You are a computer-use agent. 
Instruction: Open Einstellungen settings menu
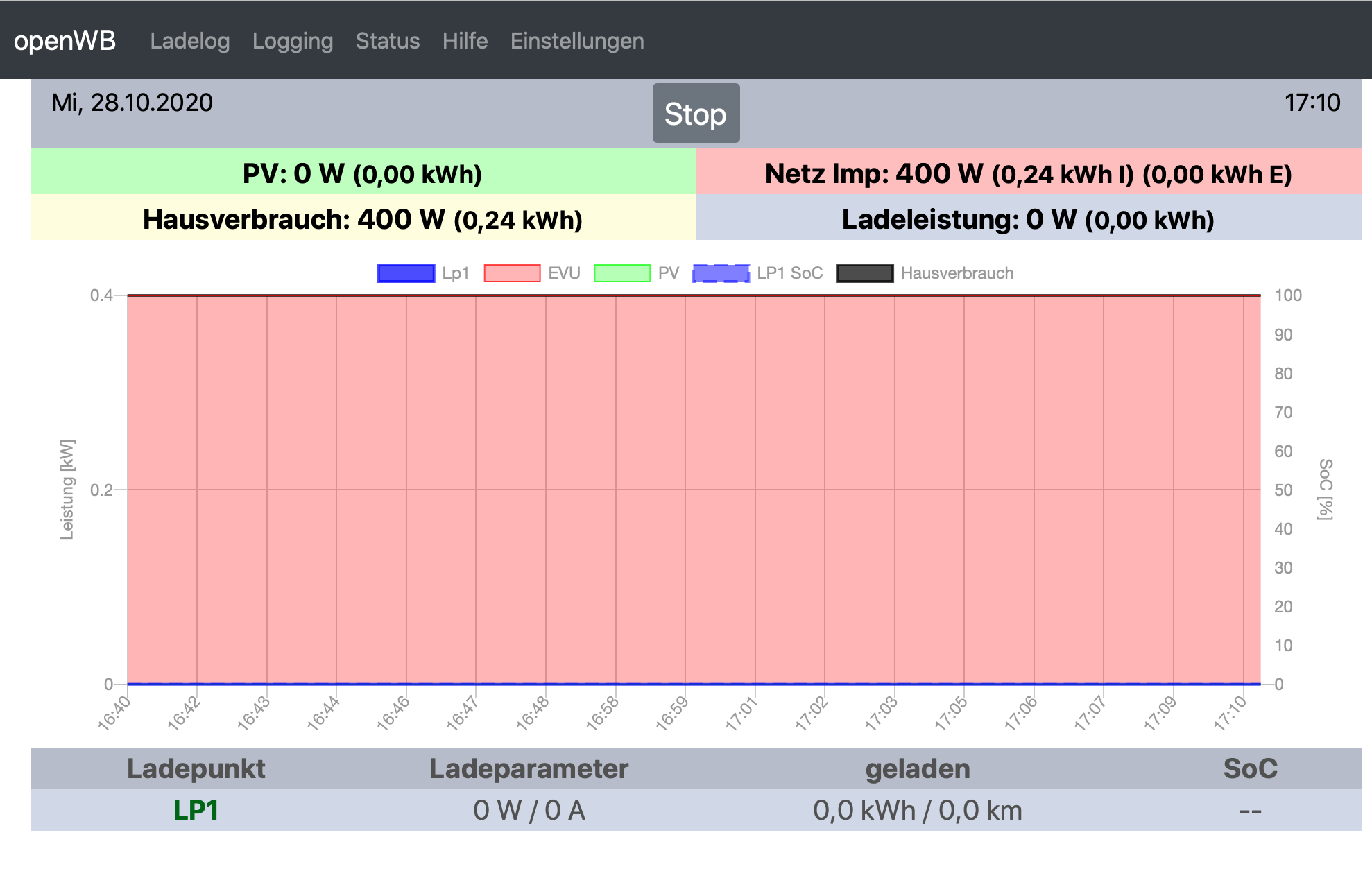(x=576, y=41)
